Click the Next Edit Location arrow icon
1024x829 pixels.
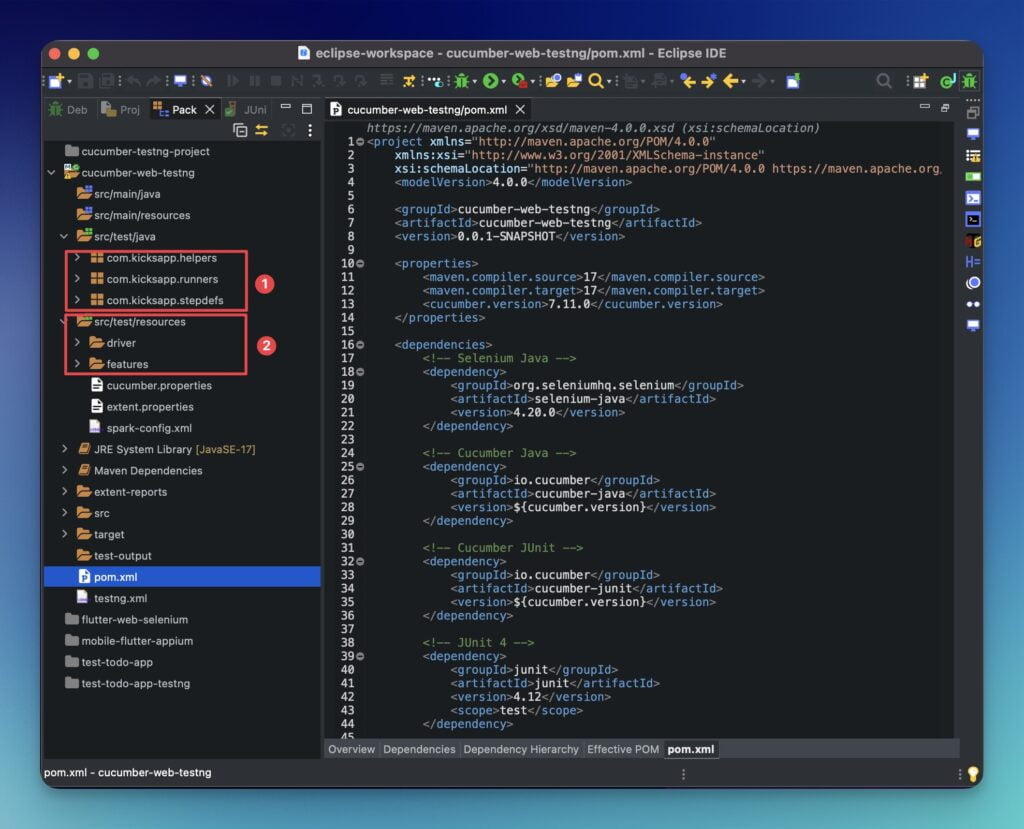709,81
